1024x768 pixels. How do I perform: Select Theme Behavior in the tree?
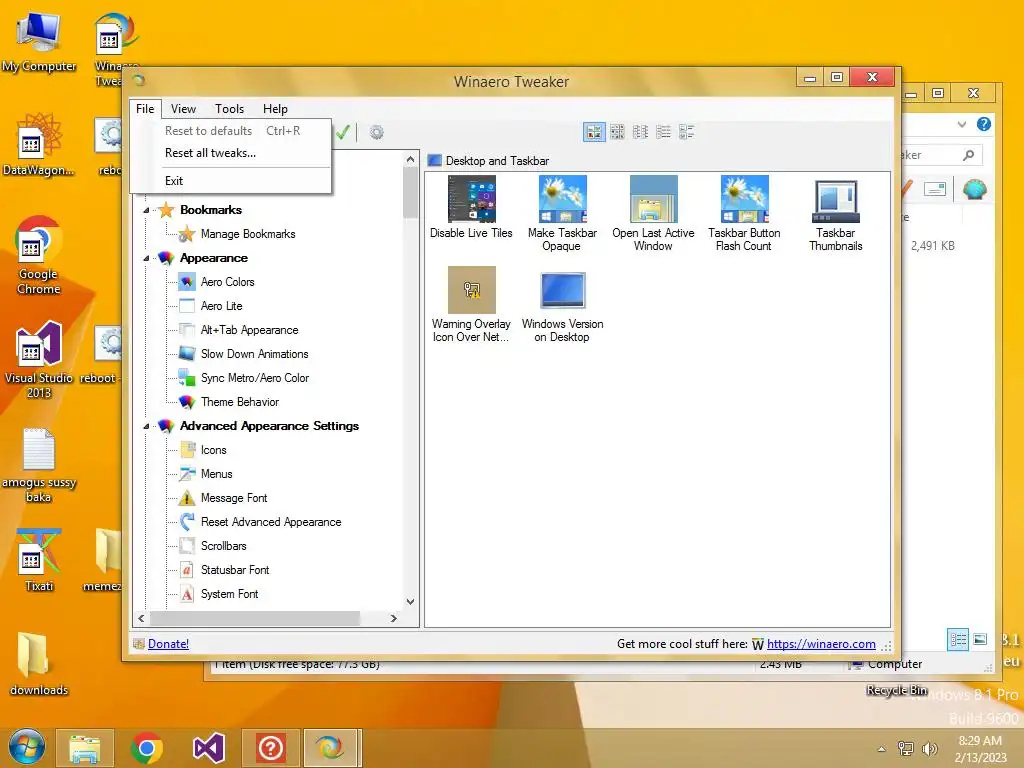(240, 402)
